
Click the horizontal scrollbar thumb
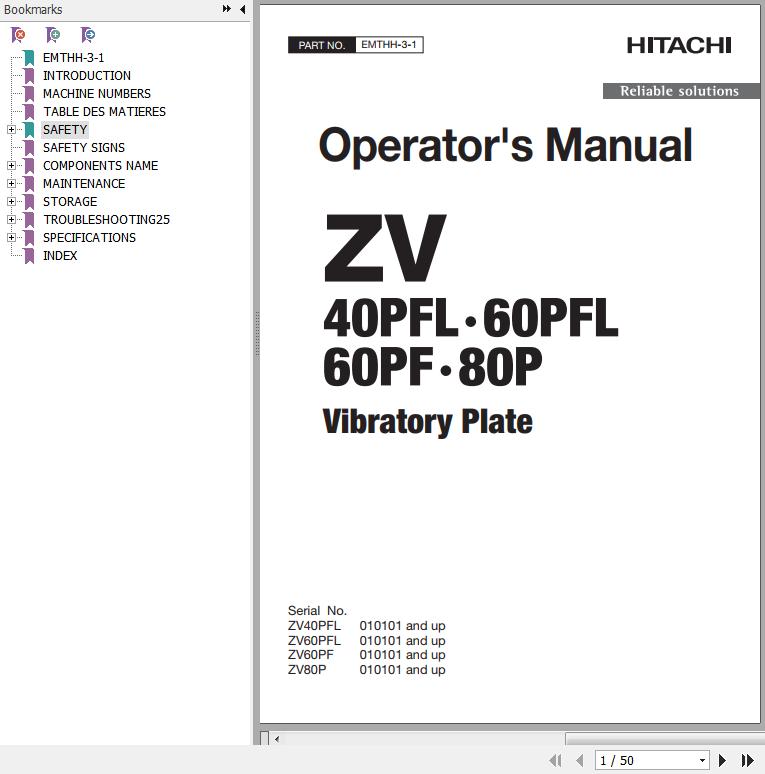click(665, 739)
